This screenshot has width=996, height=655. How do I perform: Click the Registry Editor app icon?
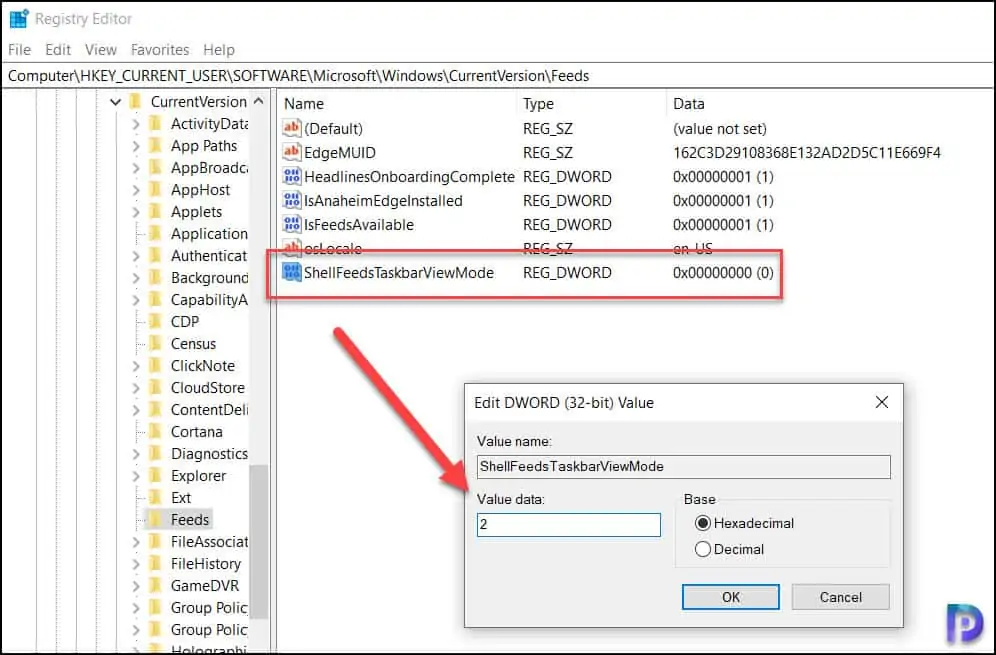coord(19,19)
